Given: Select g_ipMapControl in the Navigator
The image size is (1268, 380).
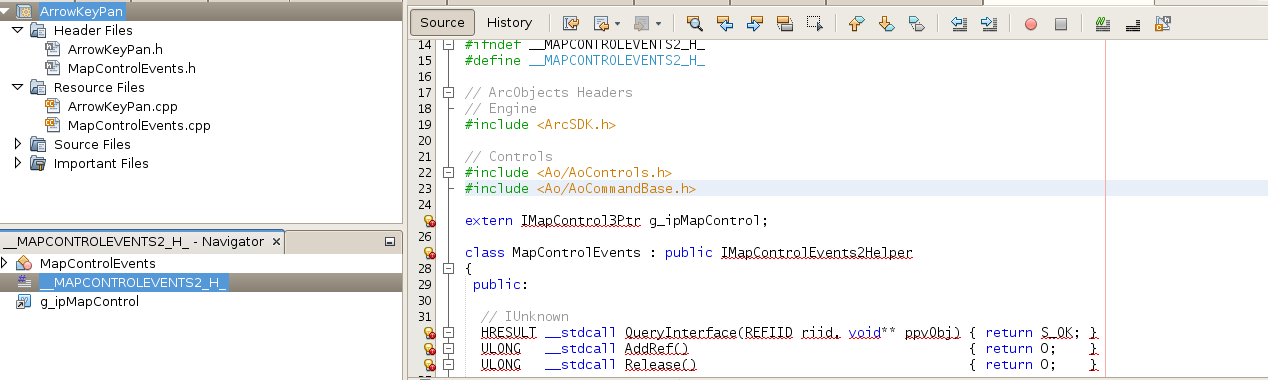Looking at the screenshot, I should pos(89,301).
